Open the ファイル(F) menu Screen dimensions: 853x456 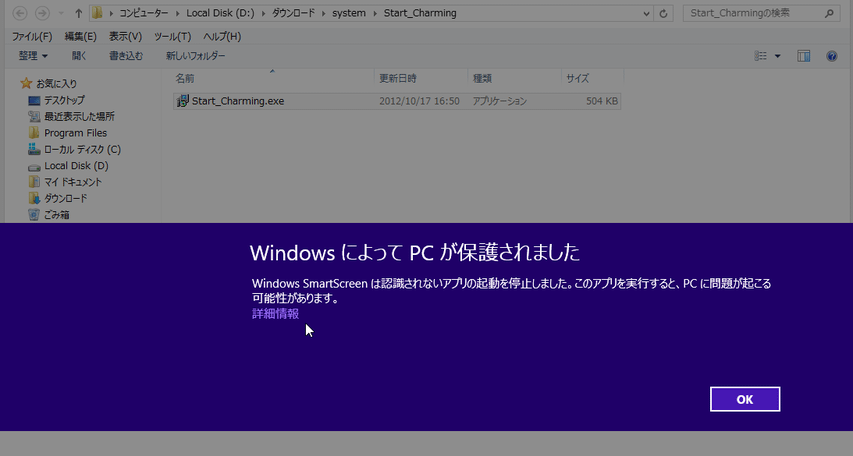[32, 36]
